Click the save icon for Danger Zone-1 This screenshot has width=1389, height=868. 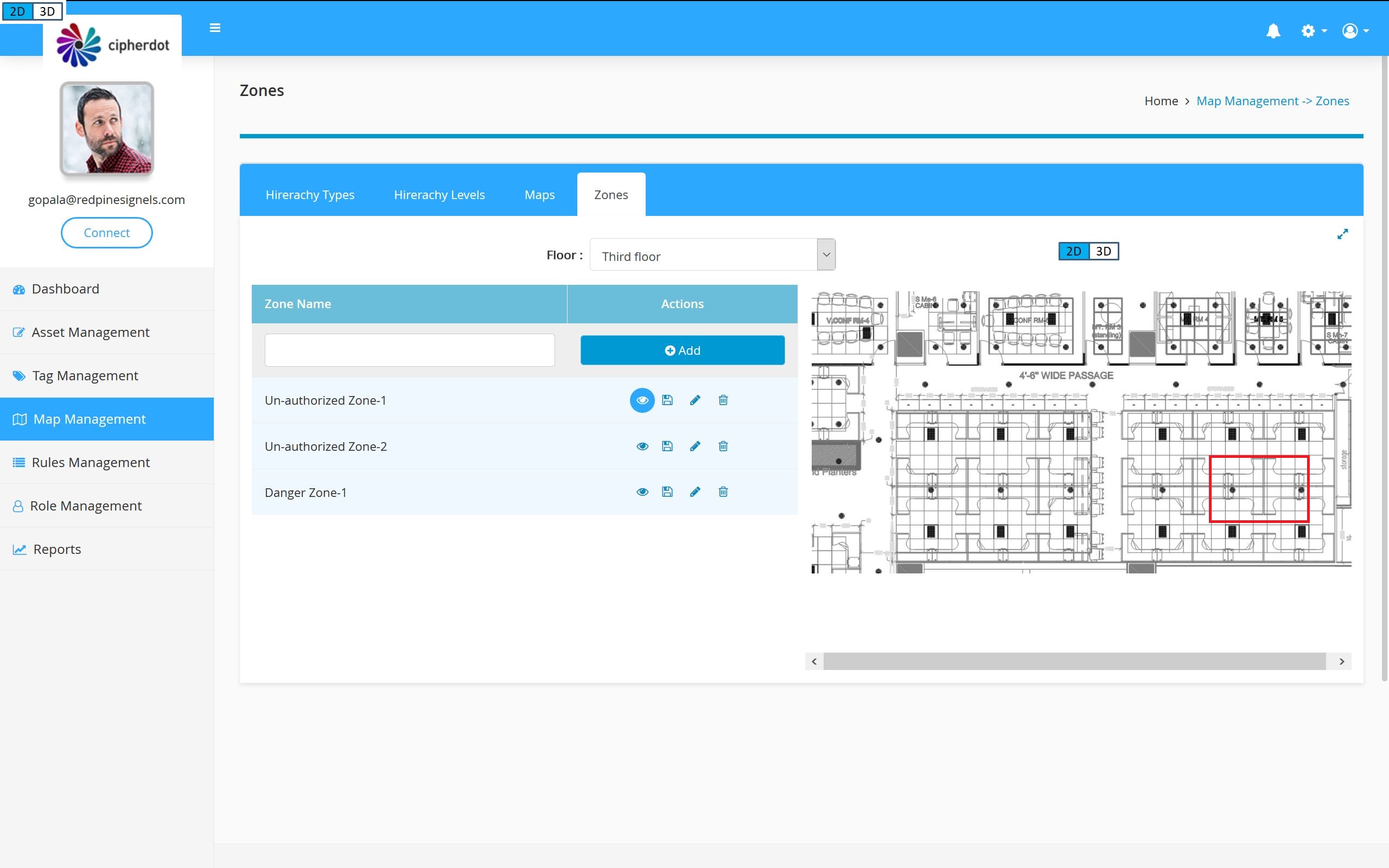(x=667, y=492)
